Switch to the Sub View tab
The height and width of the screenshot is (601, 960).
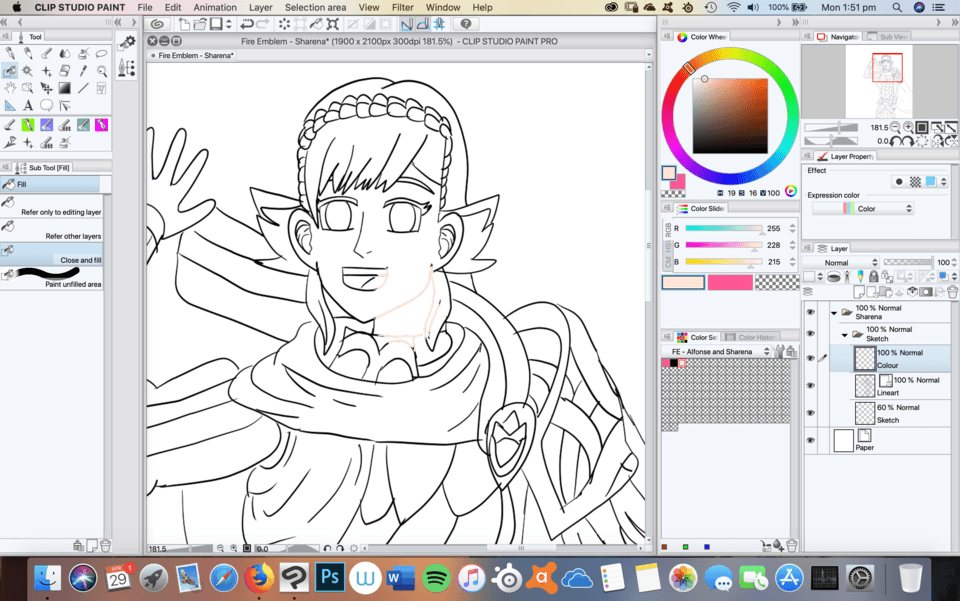click(888, 37)
